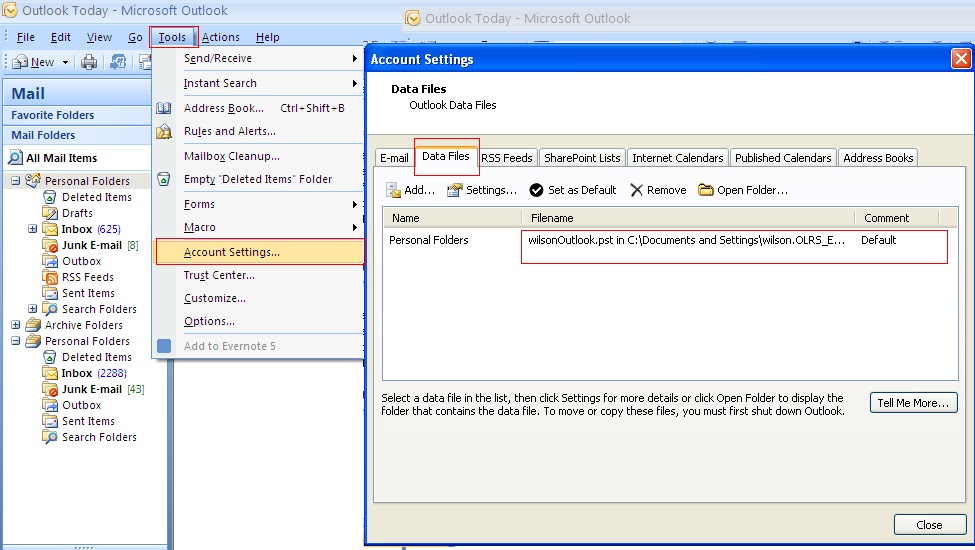
Task: Open the Go menu
Action: point(136,37)
